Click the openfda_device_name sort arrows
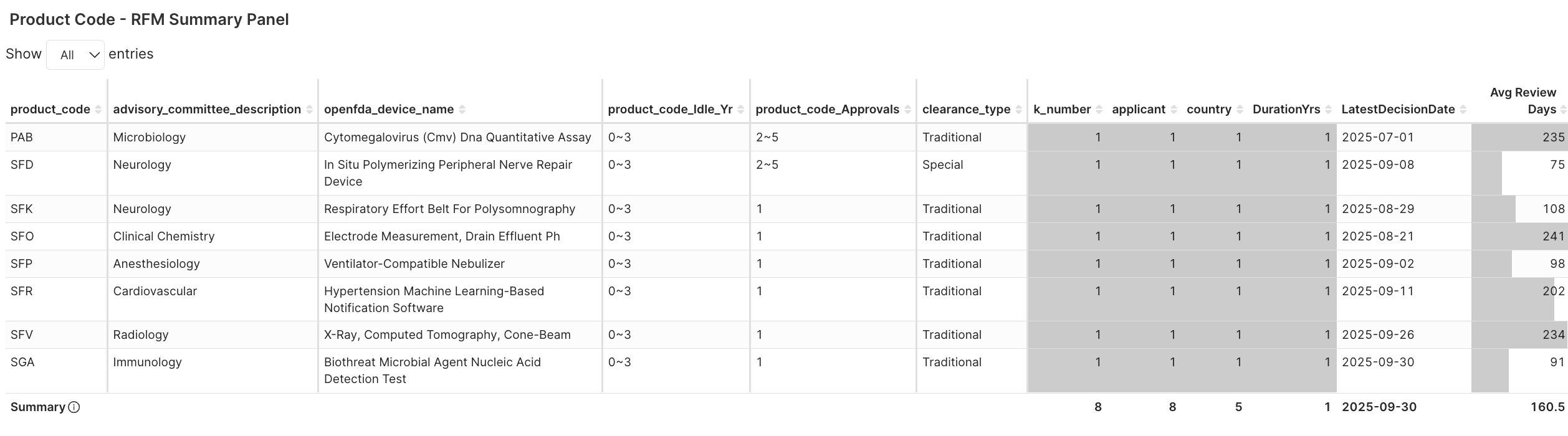 pos(462,110)
